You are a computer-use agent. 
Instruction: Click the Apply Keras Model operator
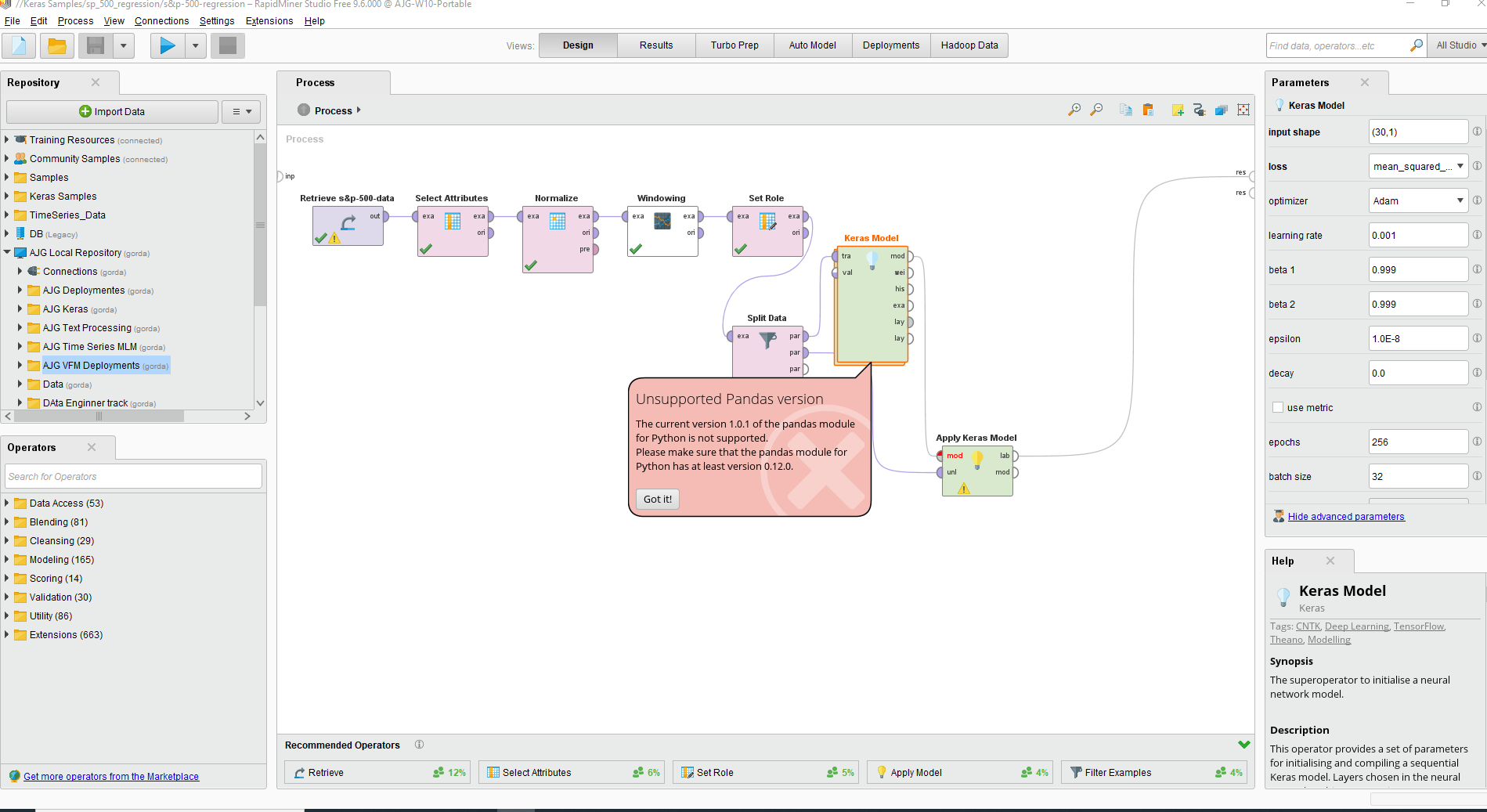click(x=977, y=471)
